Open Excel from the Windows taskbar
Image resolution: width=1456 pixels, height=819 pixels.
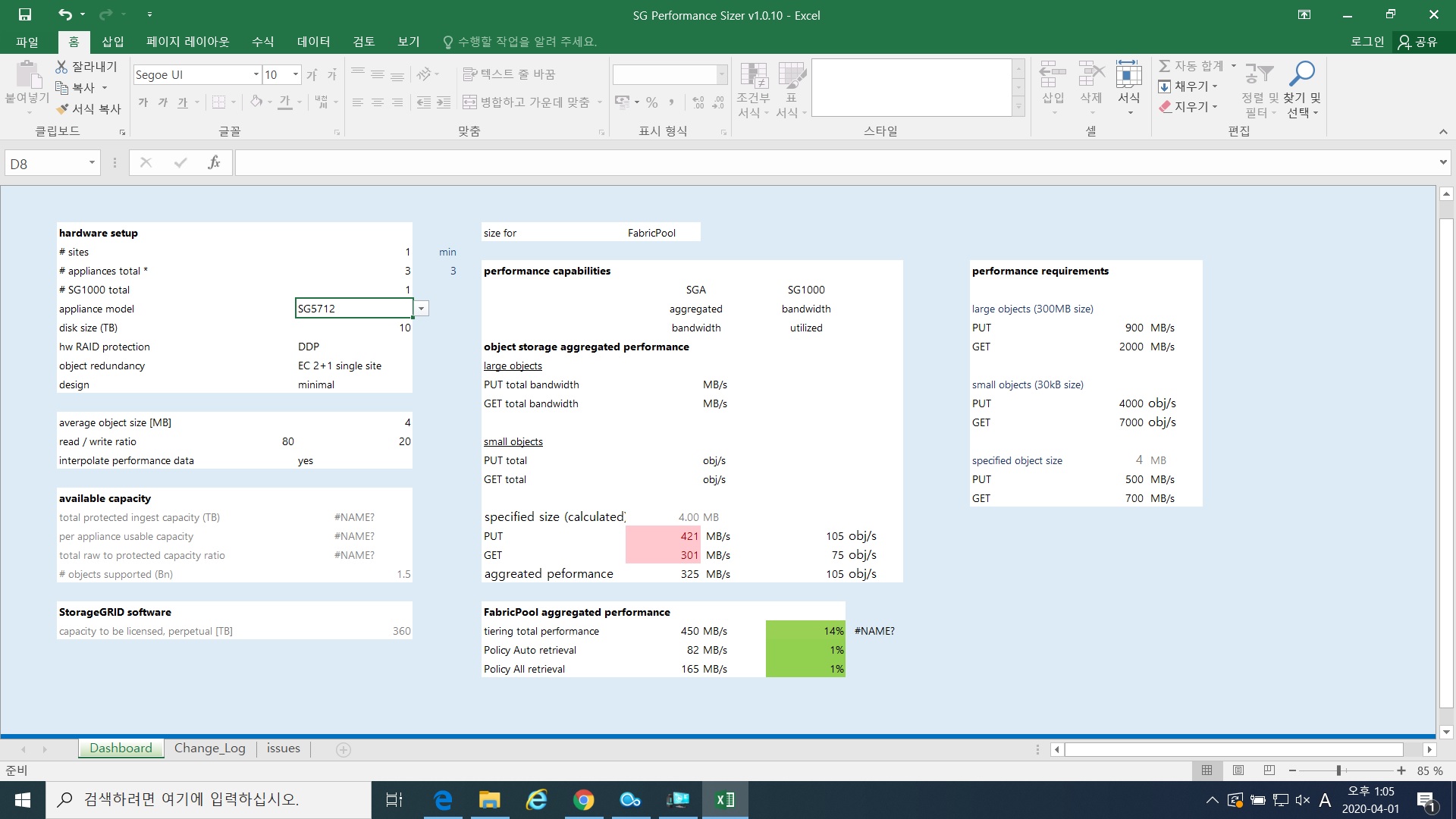[x=724, y=799]
